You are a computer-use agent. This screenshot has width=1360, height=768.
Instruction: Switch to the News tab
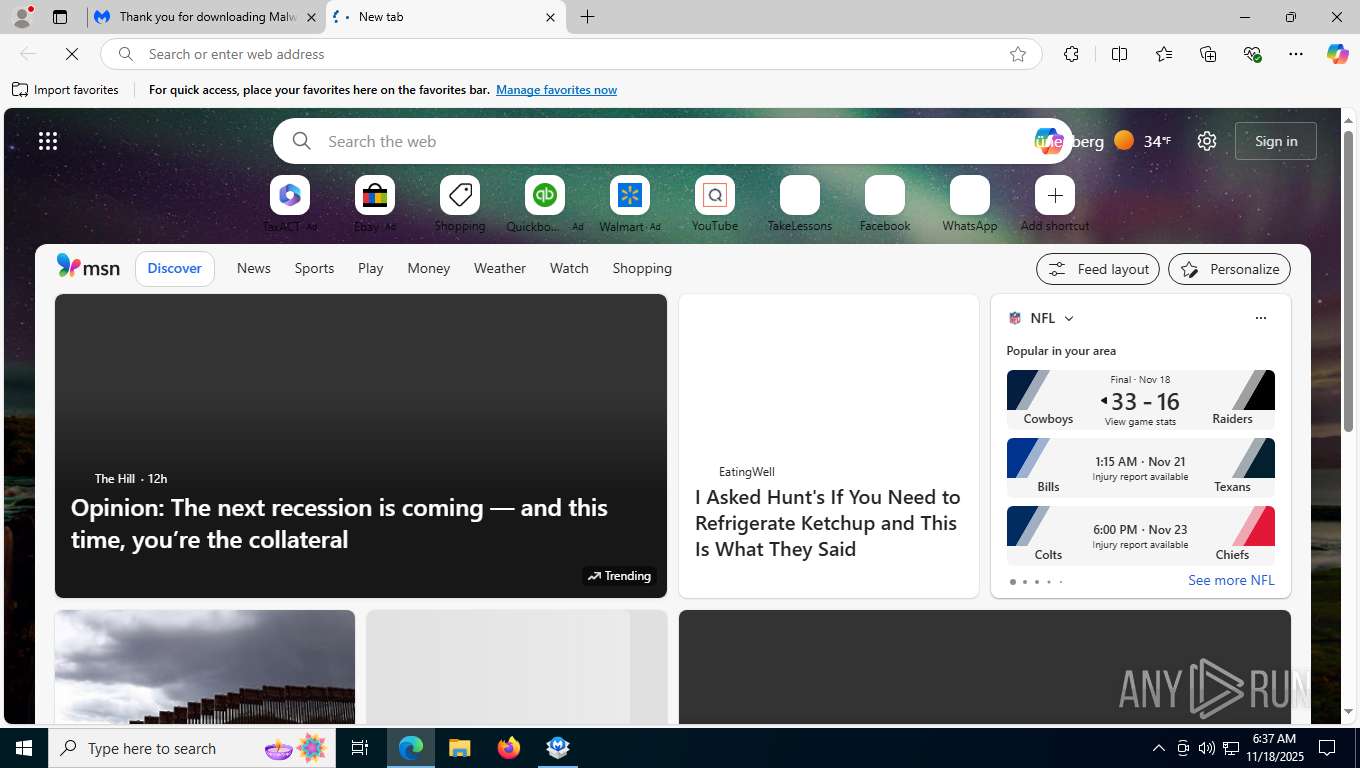pos(254,268)
